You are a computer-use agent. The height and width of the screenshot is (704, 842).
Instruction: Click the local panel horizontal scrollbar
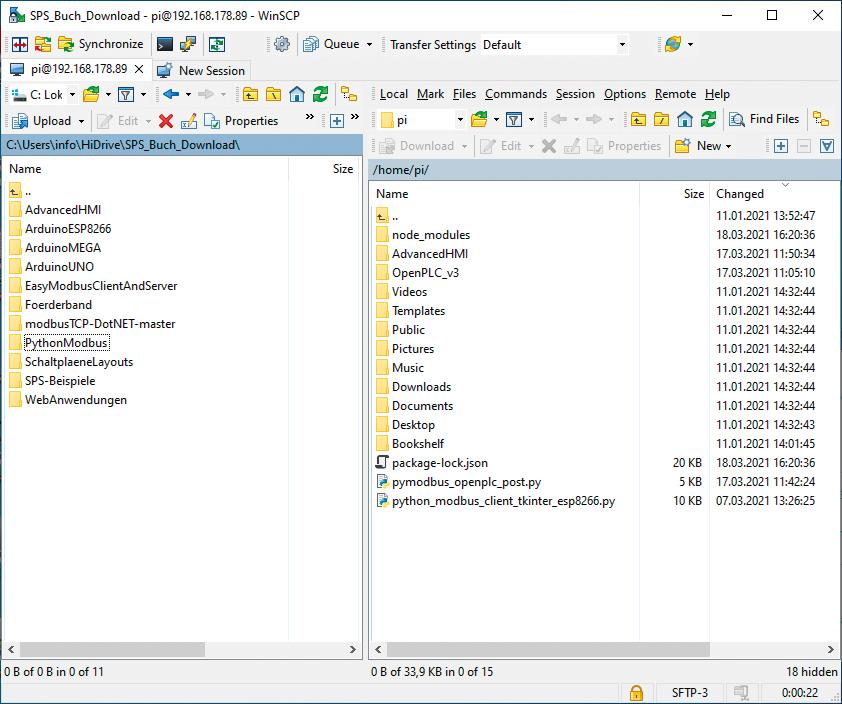[112, 649]
